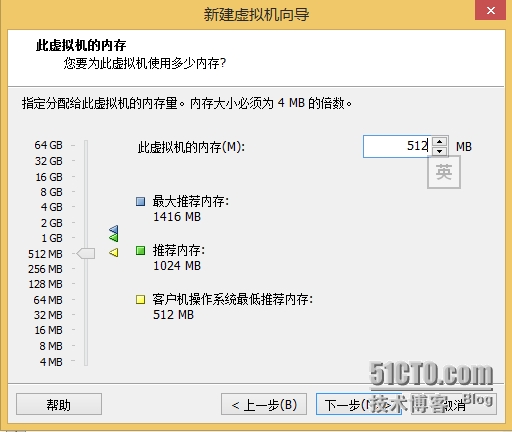Click the 您要为此虚拟机使用多少内存? subtitle
This screenshot has height=432, width=512.
pyautogui.click(x=145, y=63)
